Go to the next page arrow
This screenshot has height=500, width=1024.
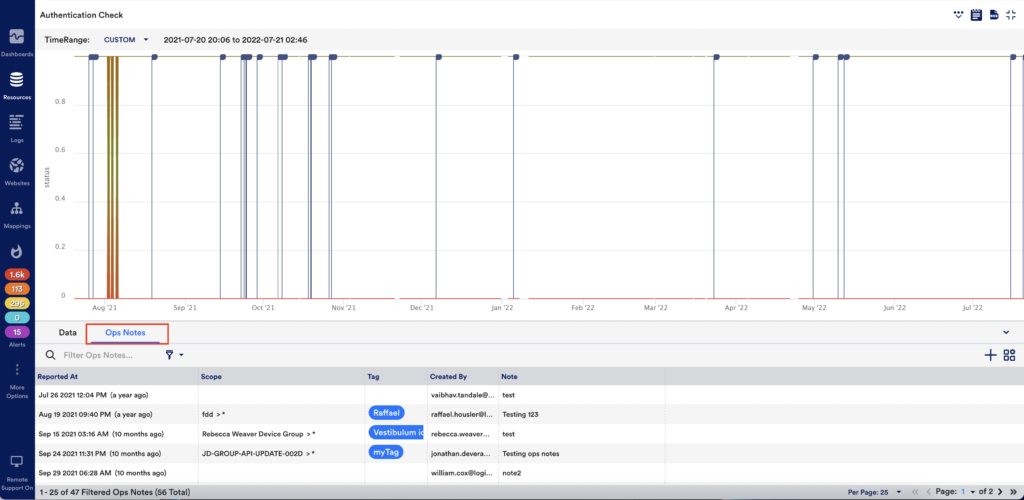pyautogui.click(x=1000, y=492)
